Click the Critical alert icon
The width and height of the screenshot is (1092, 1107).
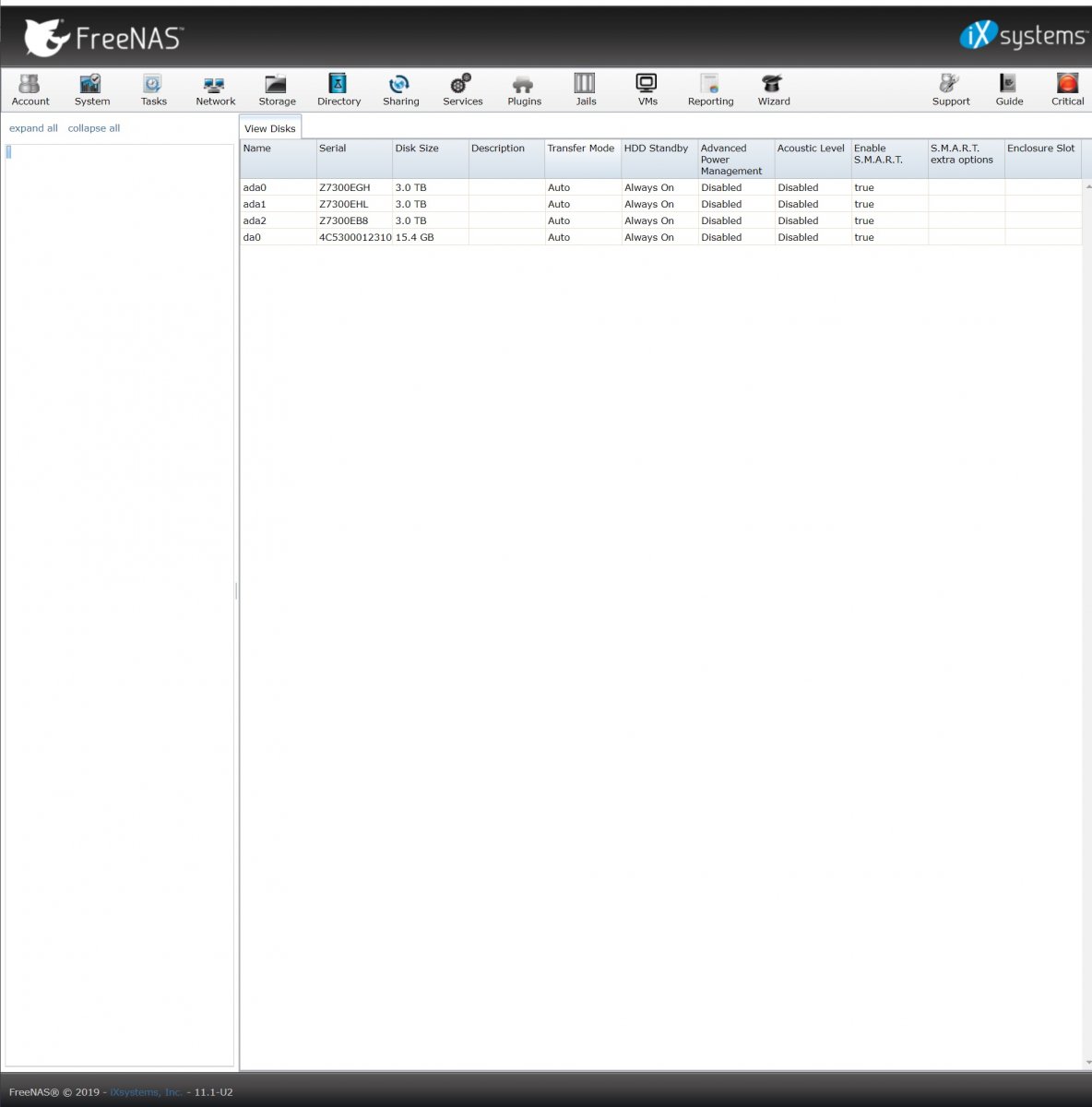[1067, 90]
